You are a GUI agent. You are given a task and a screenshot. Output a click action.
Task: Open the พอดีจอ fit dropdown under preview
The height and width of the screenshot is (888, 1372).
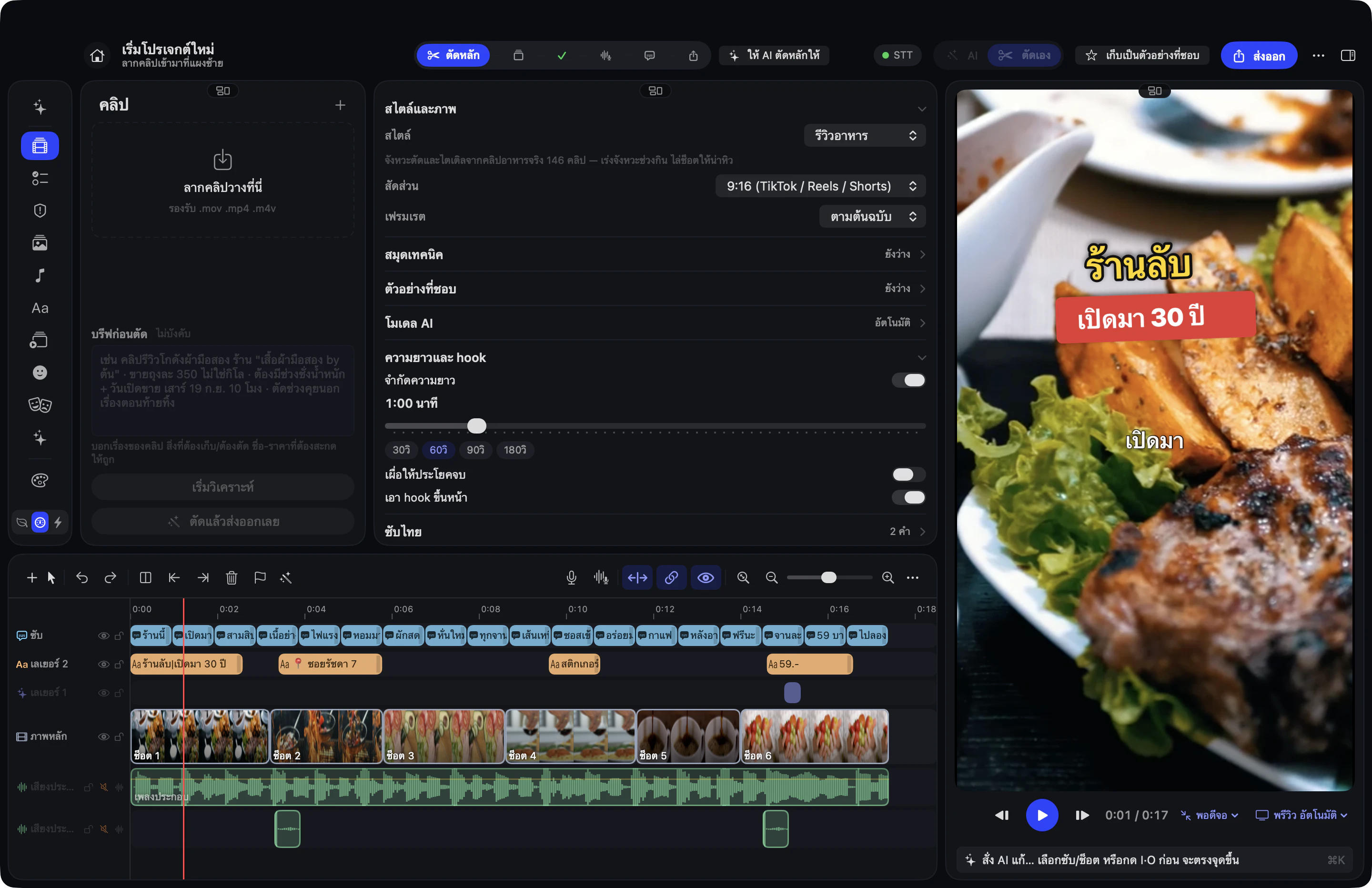(x=1210, y=815)
